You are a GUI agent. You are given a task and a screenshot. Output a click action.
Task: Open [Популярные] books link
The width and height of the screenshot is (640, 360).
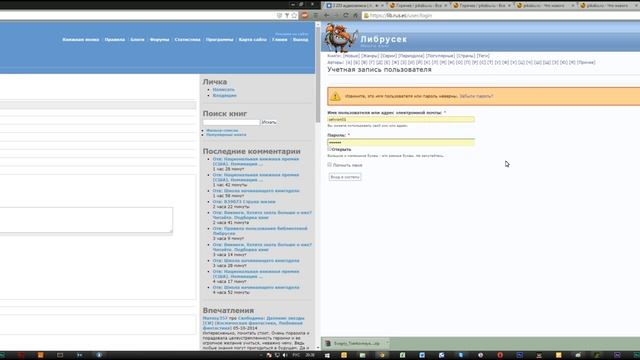[440, 56]
